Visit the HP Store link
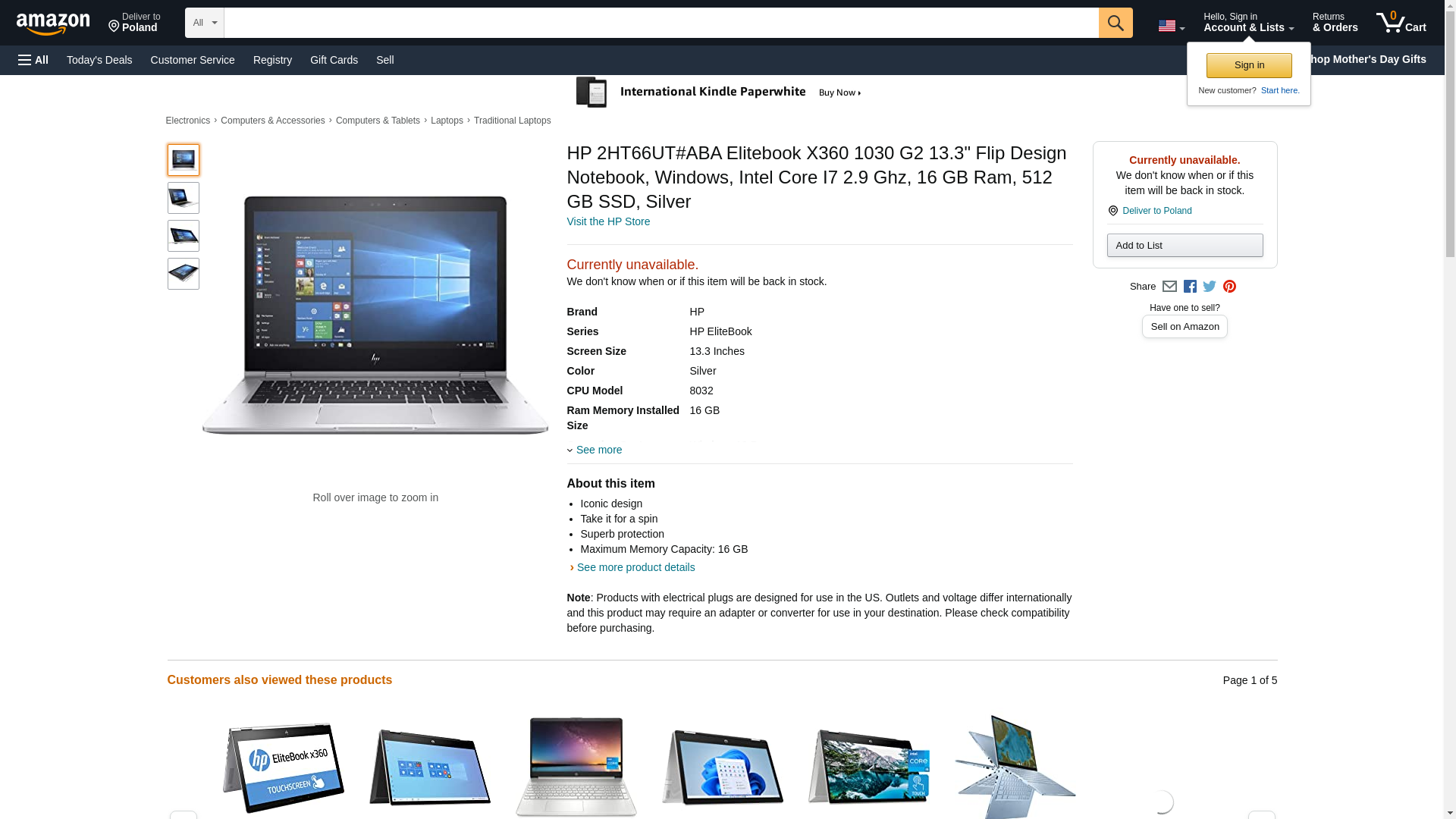This screenshot has width=1456, height=819. pos(608,221)
